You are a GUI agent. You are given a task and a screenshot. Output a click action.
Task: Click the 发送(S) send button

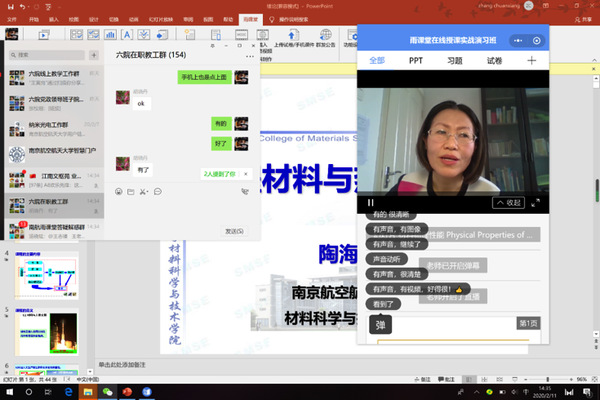[x=234, y=231]
